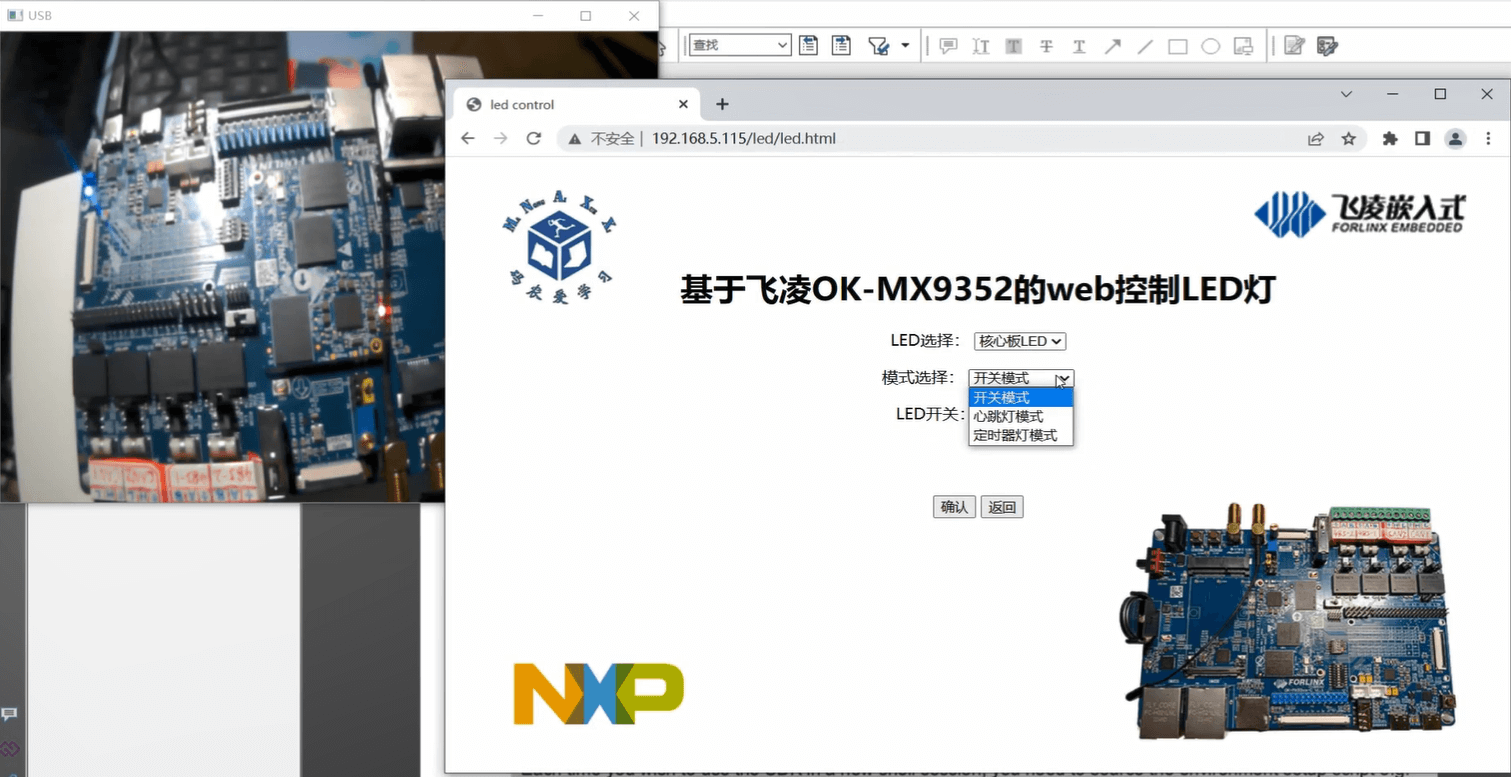Open the browser extensions puzzle icon
The width and height of the screenshot is (1511, 777).
[1390, 139]
